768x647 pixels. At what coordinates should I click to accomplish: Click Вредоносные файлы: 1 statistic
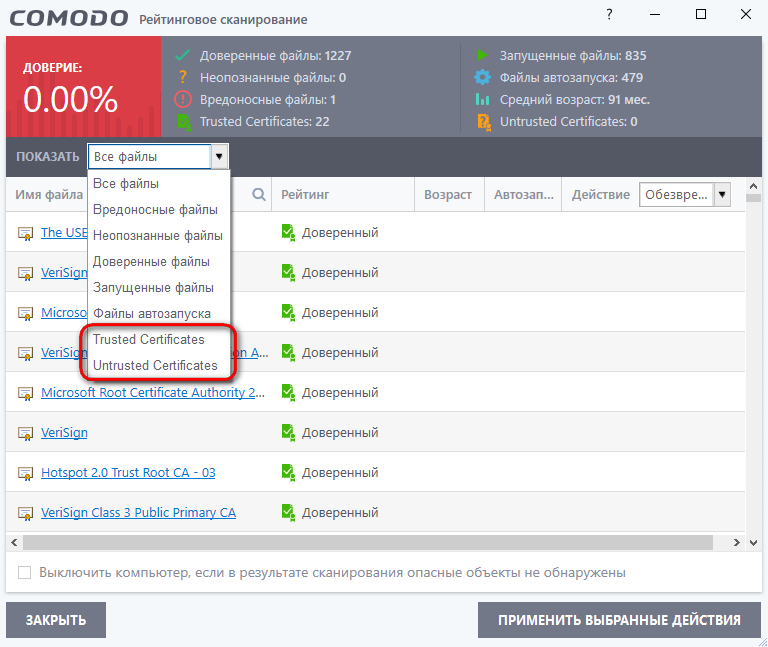[268, 99]
